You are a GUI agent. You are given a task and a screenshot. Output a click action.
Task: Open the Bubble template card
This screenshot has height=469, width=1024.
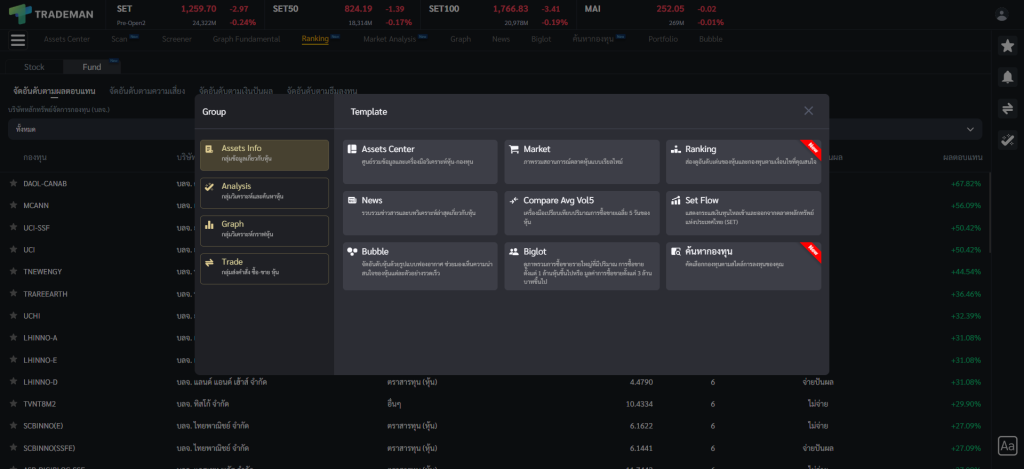click(x=419, y=266)
